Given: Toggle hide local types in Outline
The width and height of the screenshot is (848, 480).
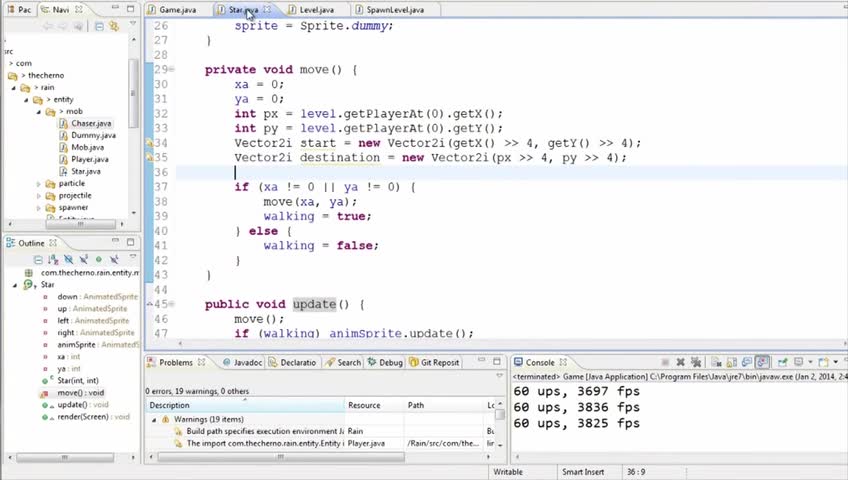Looking at the screenshot, I should 114,259.
